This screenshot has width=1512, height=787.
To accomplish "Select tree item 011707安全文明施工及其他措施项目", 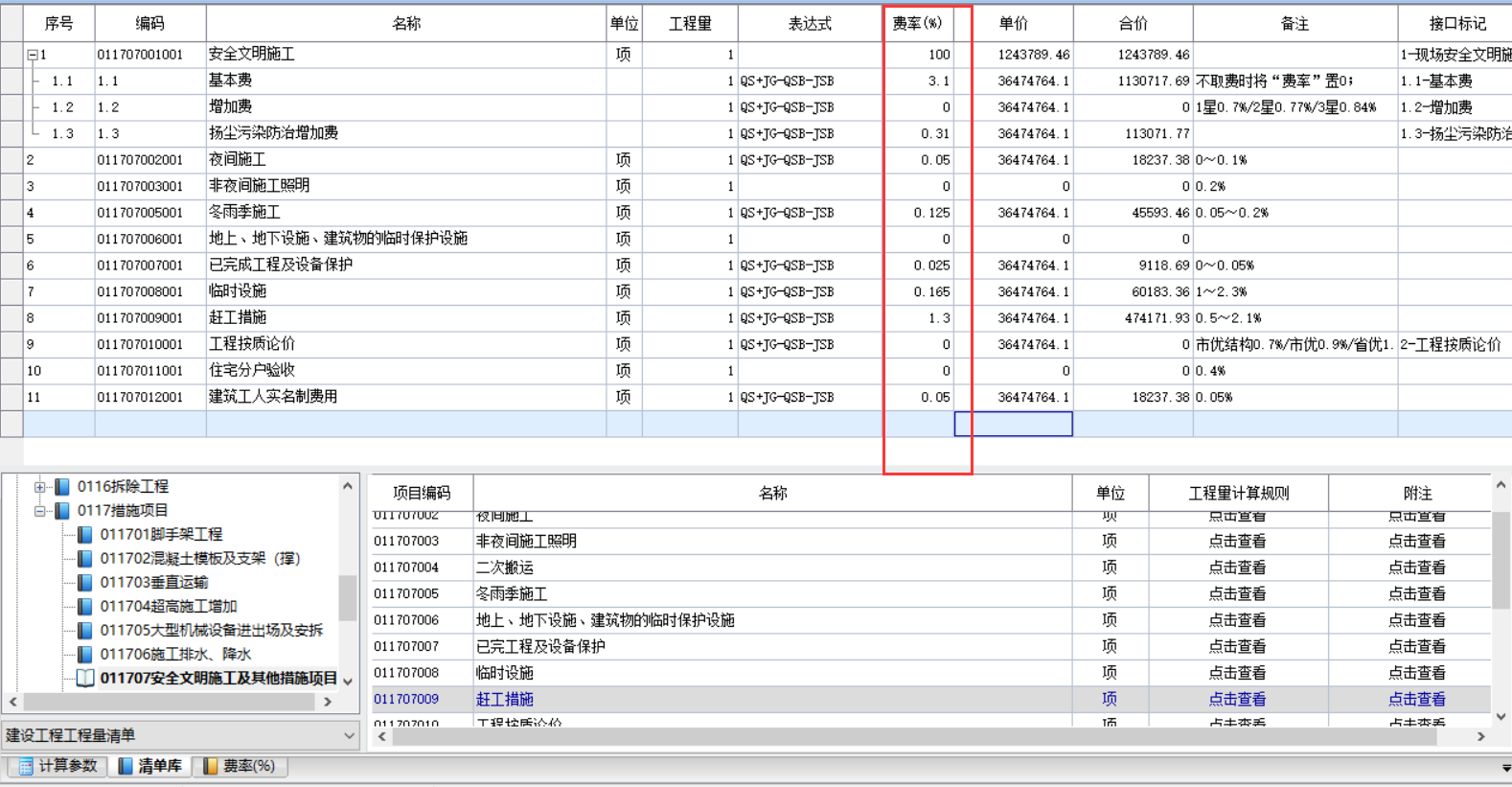I will (x=218, y=679).
